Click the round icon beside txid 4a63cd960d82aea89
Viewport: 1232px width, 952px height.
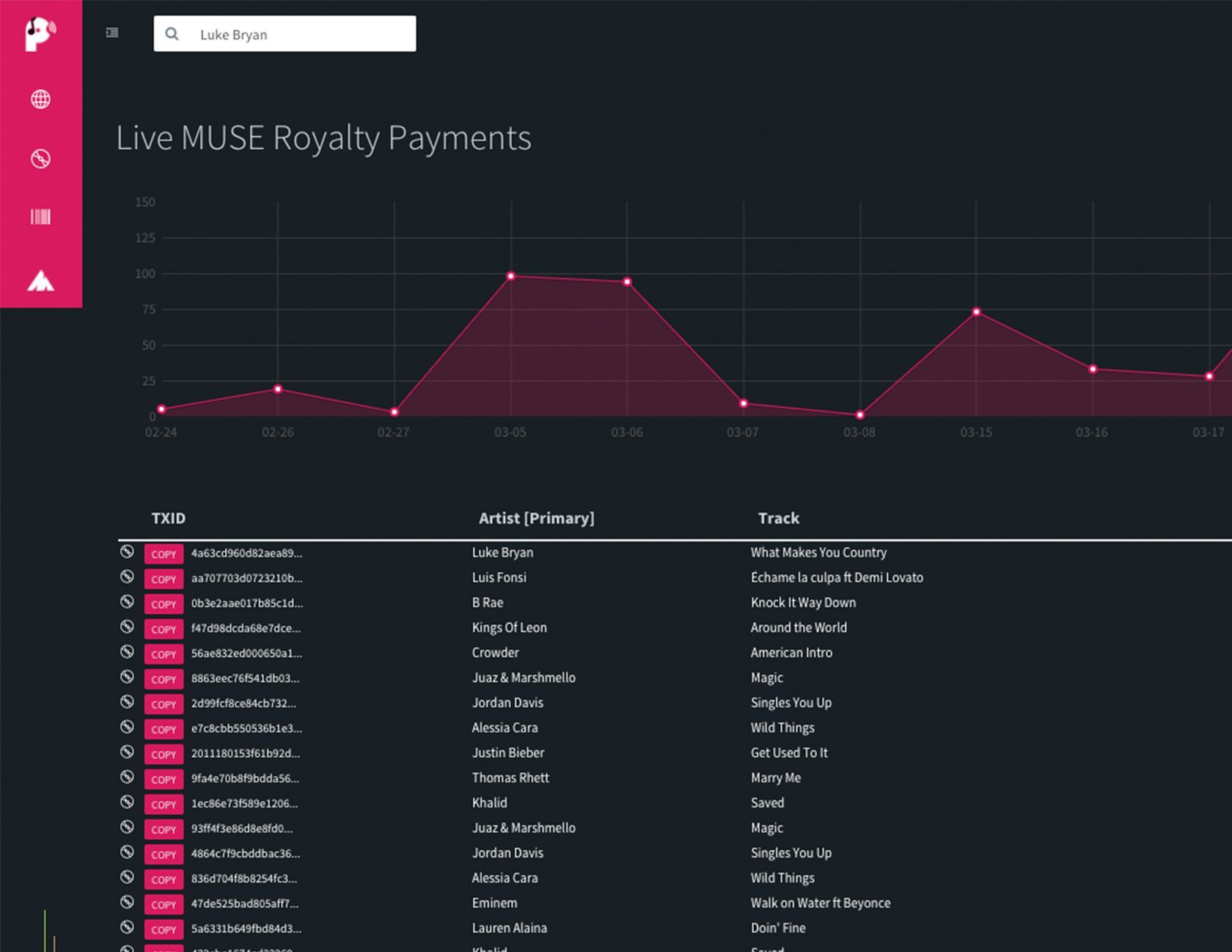[x=127, y=552]
